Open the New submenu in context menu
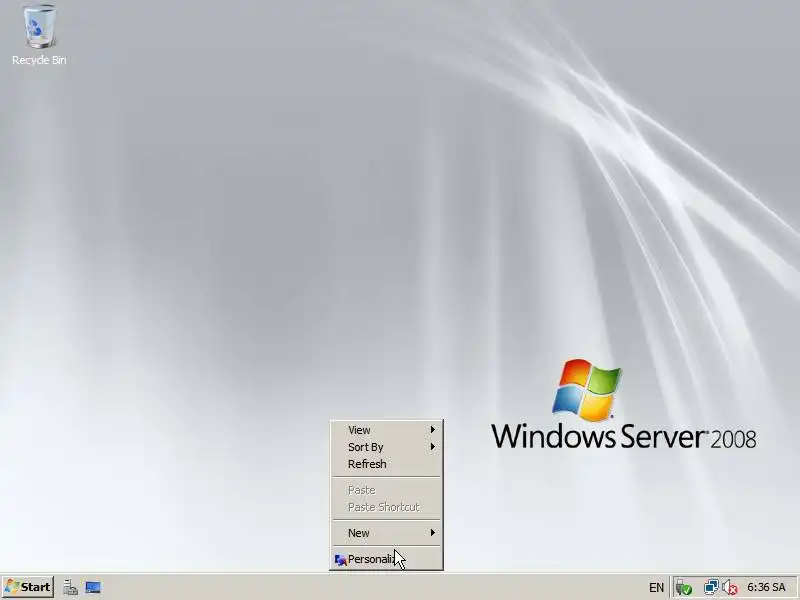800x600 pixels. click(x=387, y=533)
